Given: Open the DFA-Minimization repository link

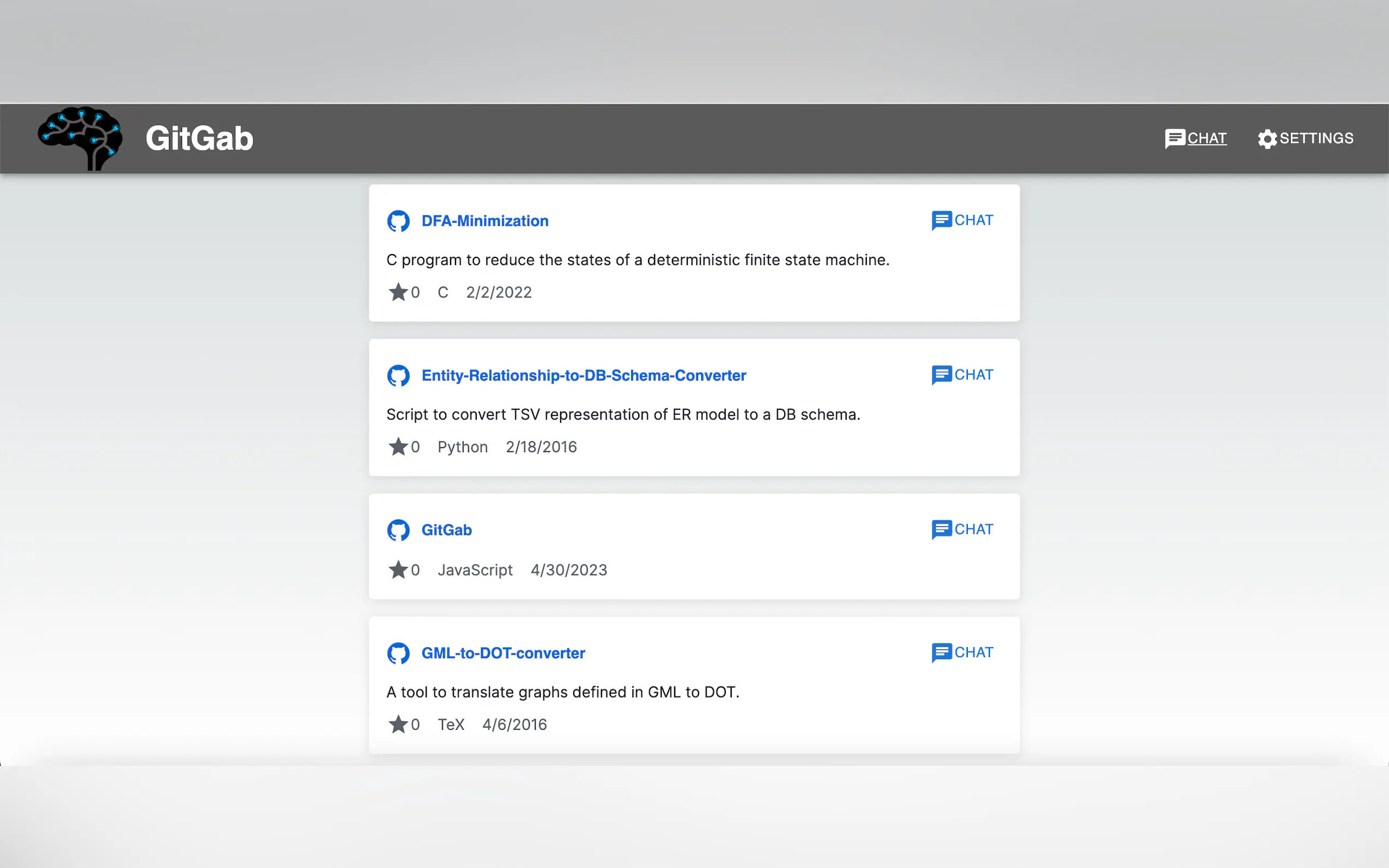Looking at the screenshot, I should tap(485, 221).
